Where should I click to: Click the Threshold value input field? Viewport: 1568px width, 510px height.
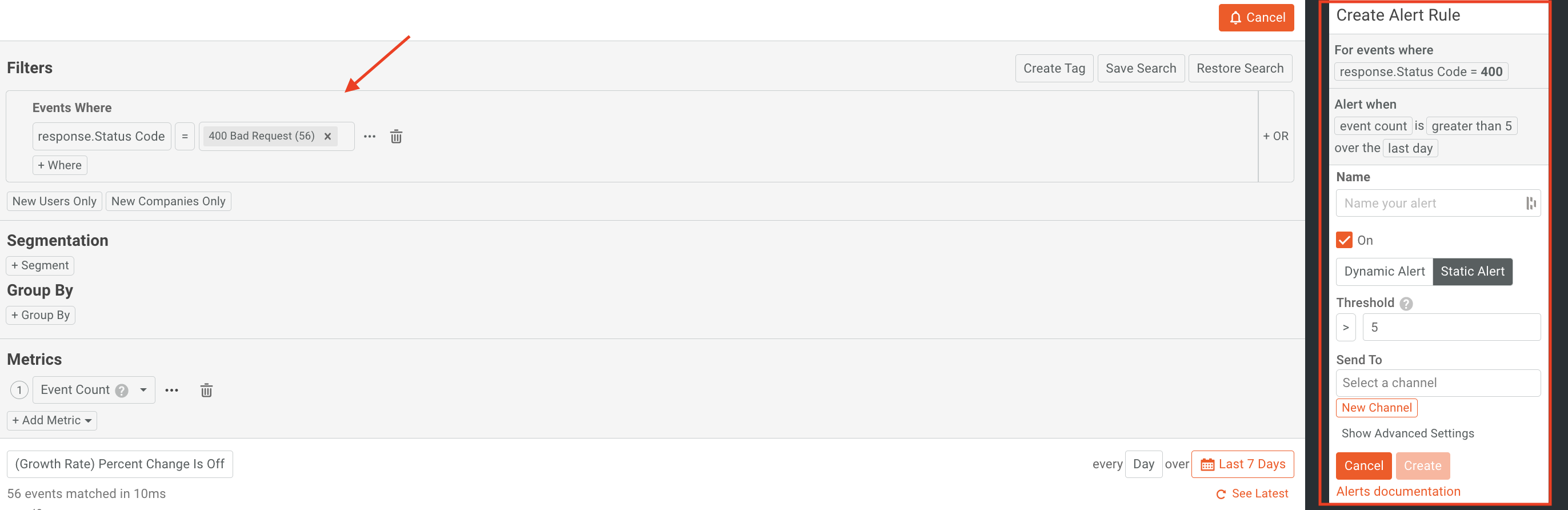point(1451,327)
